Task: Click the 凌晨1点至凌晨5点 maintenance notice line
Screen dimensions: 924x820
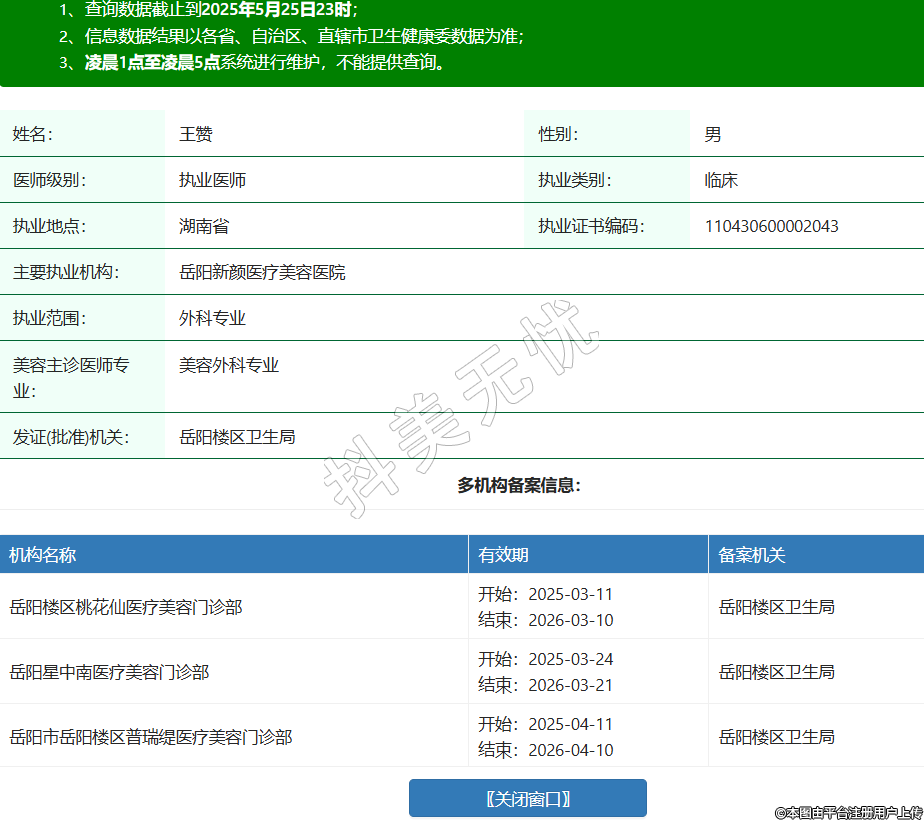Action: pos(264,62)
